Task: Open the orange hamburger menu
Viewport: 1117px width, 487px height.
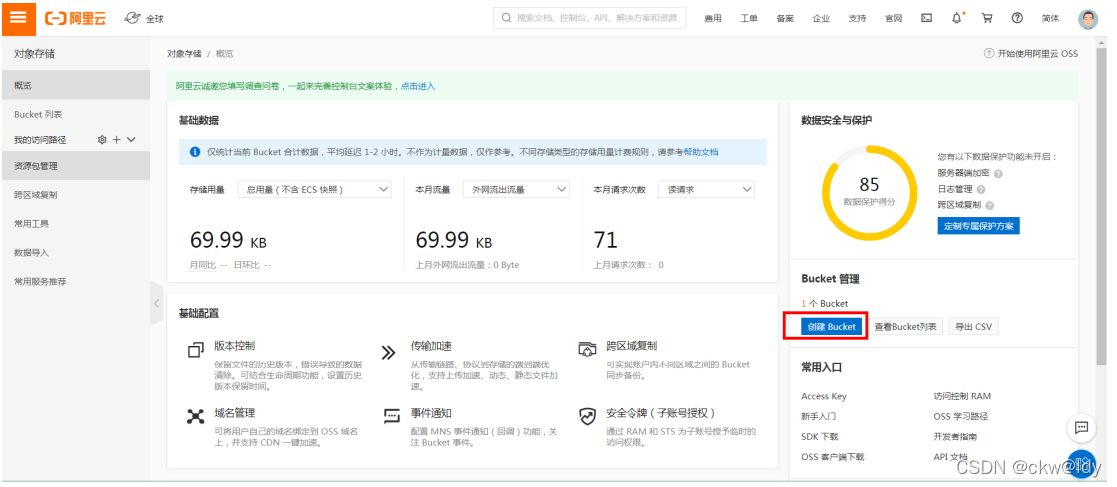Action: (x=19, y=18)
